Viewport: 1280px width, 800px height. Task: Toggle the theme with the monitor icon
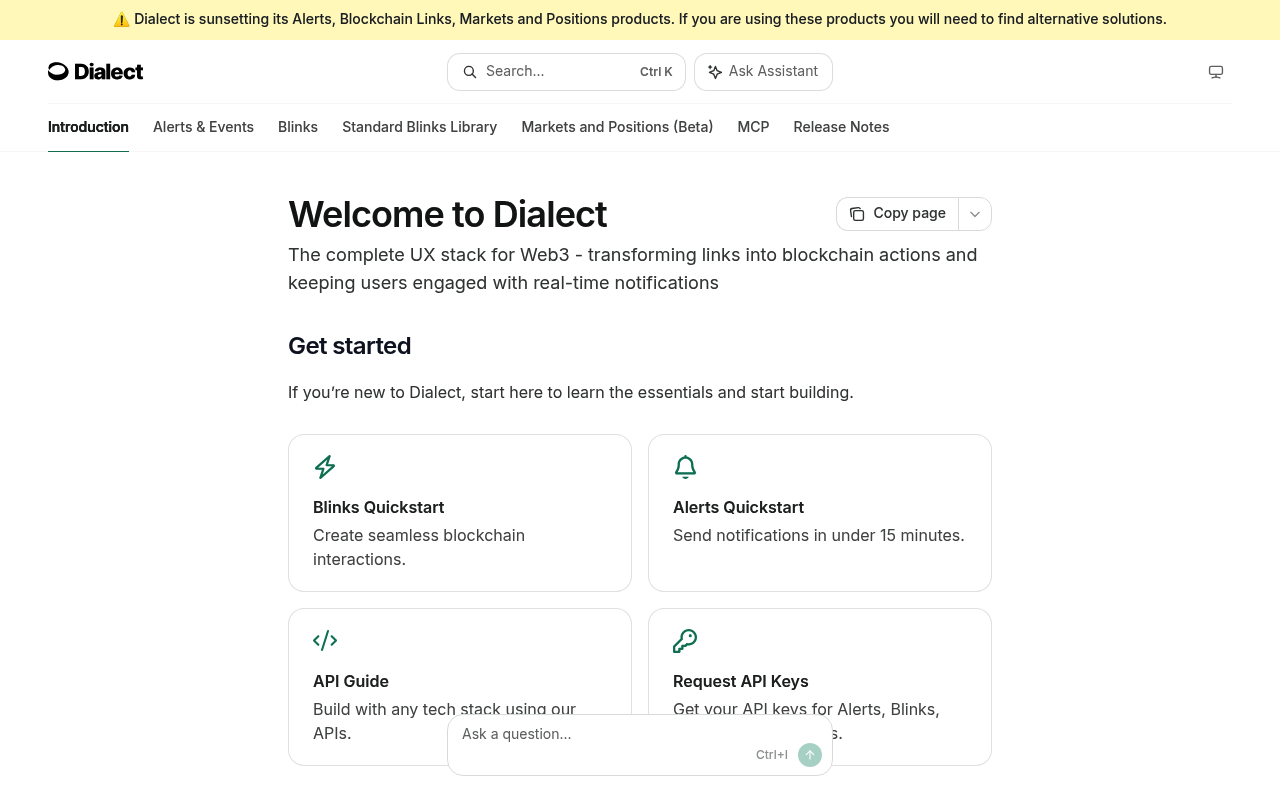[1216, 72]
